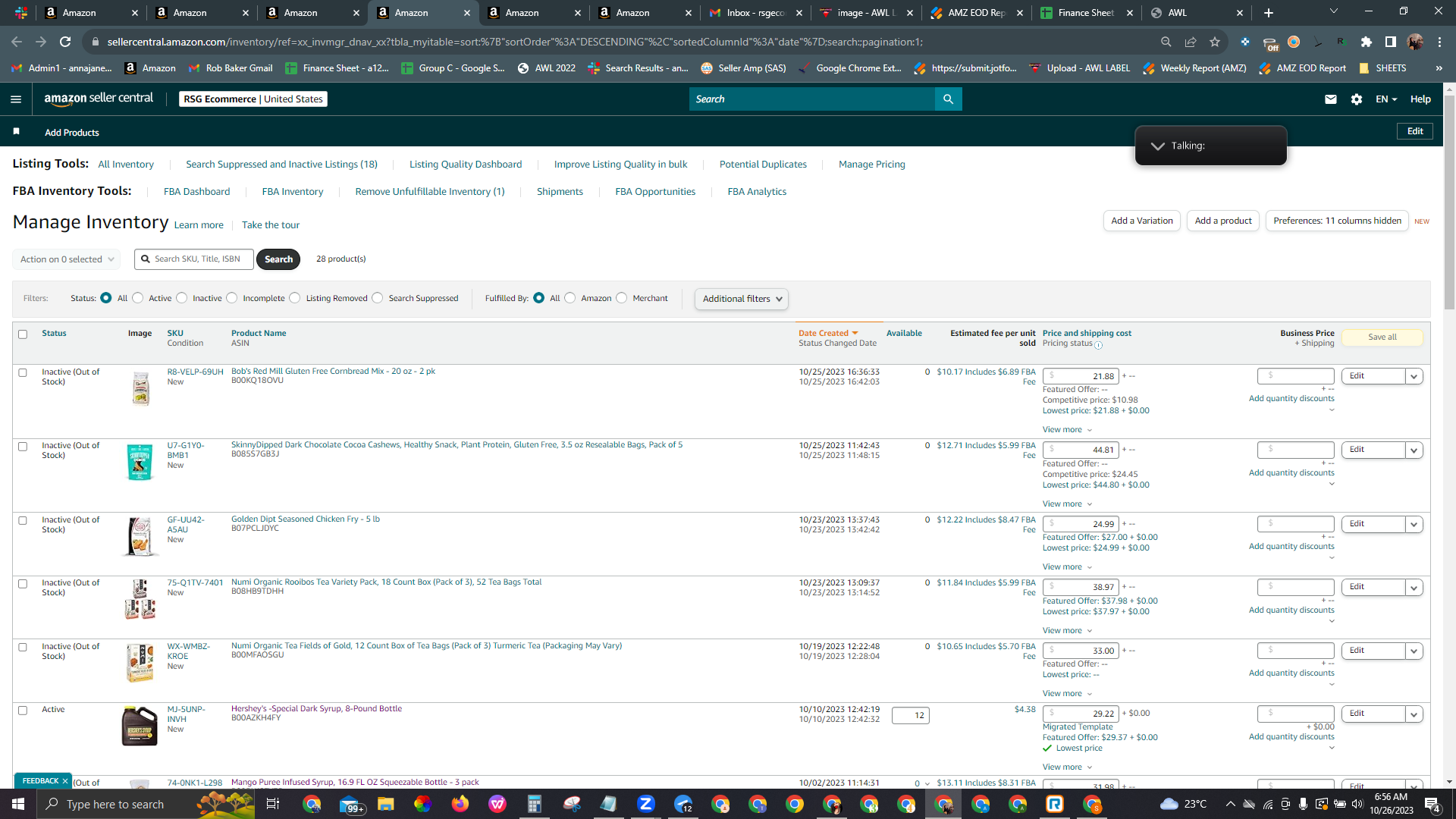1456x819 pixels.
Task: Expand View more for Golden Dipt pricing
Action: [1067, 567]
